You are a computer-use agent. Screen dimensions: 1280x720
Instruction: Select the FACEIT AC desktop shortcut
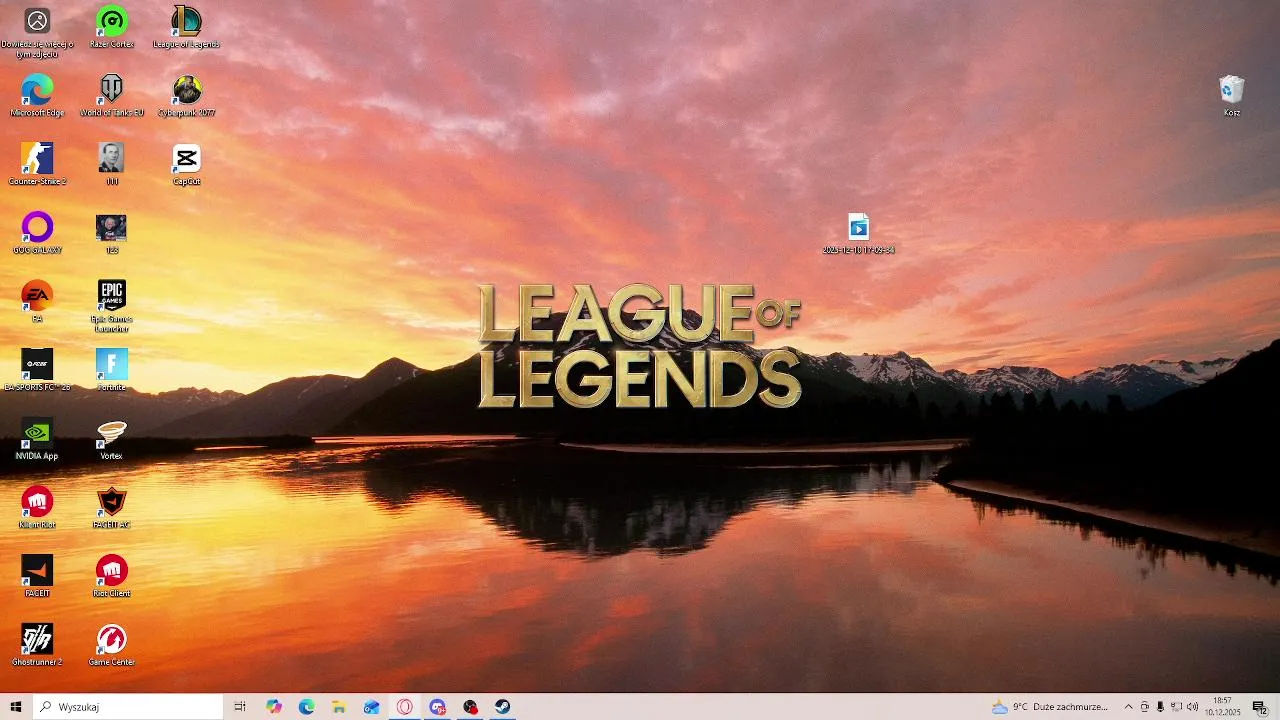click(x=112, y=507)
